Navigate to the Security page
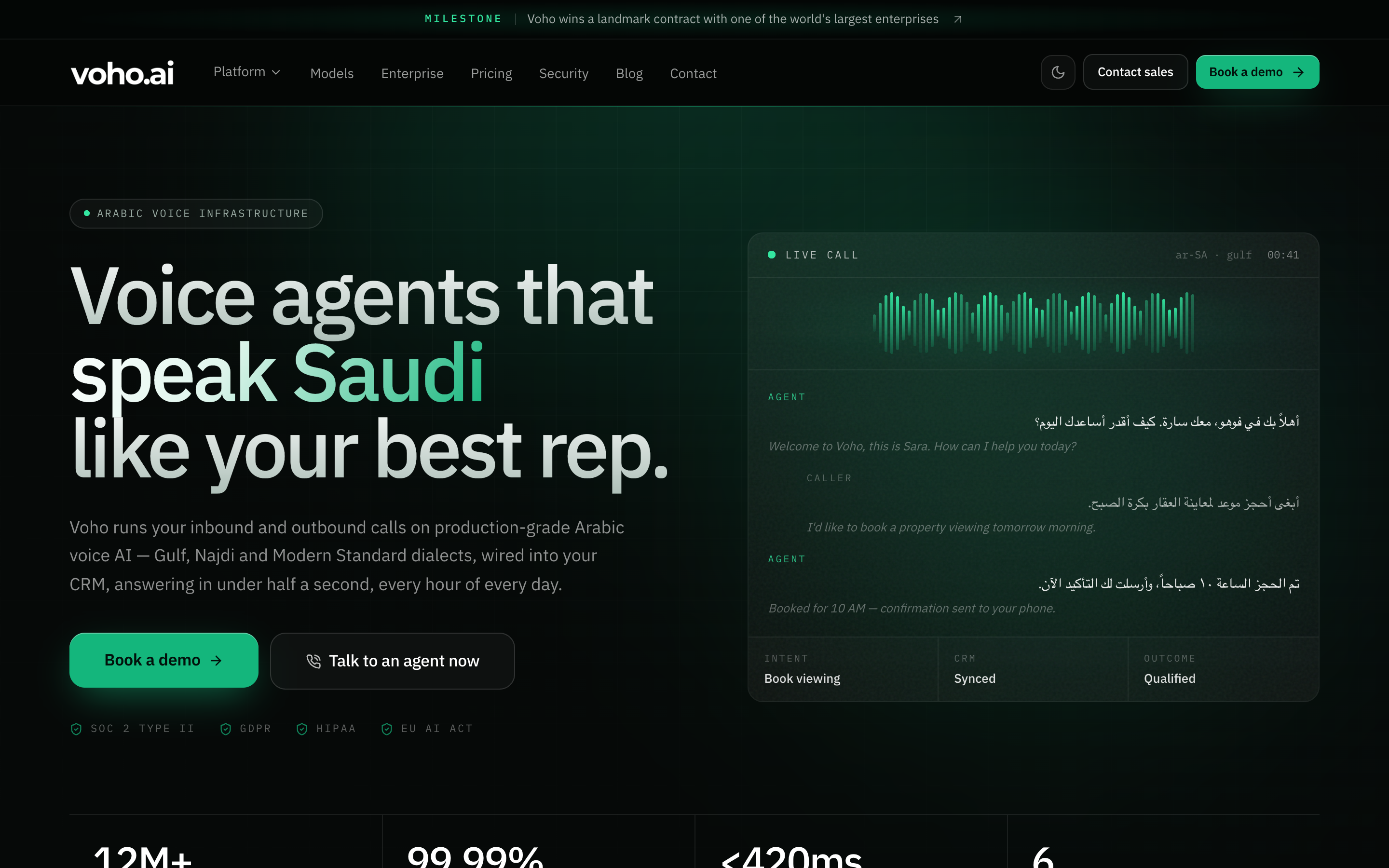The width and height of the screenshot is (1389, 868). (x=564, y=73)
